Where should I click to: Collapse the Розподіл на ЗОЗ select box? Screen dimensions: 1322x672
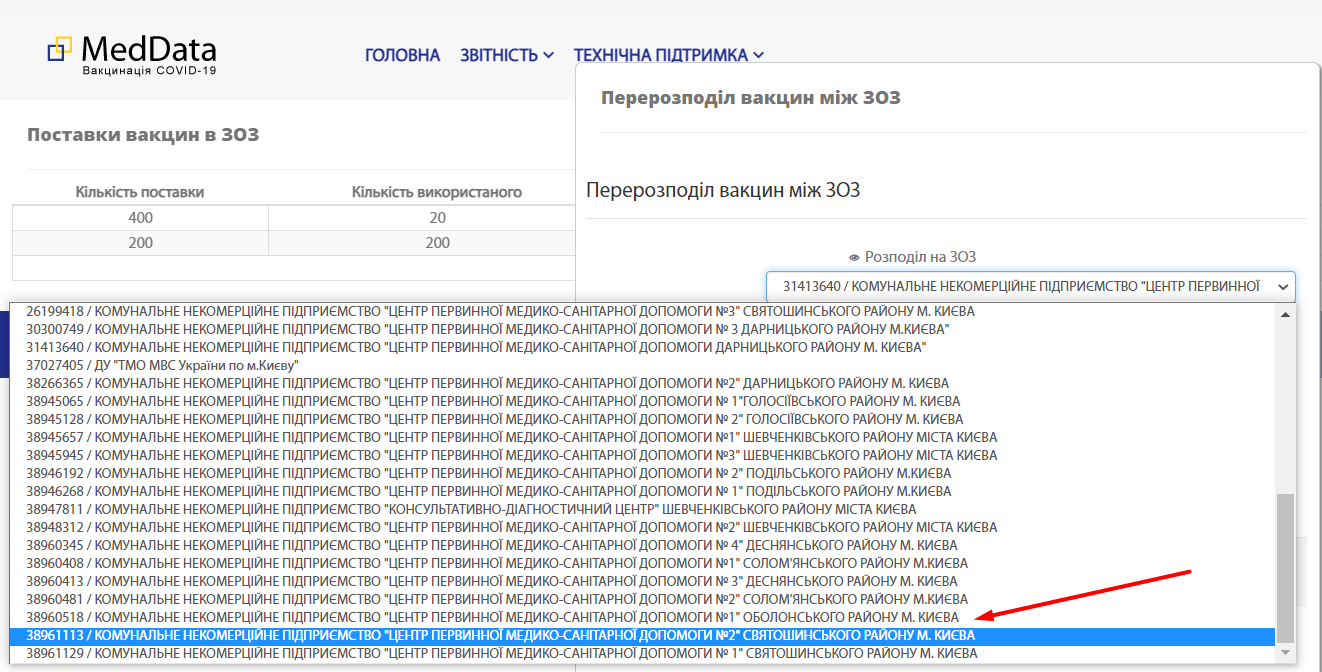pos(1030,287)
